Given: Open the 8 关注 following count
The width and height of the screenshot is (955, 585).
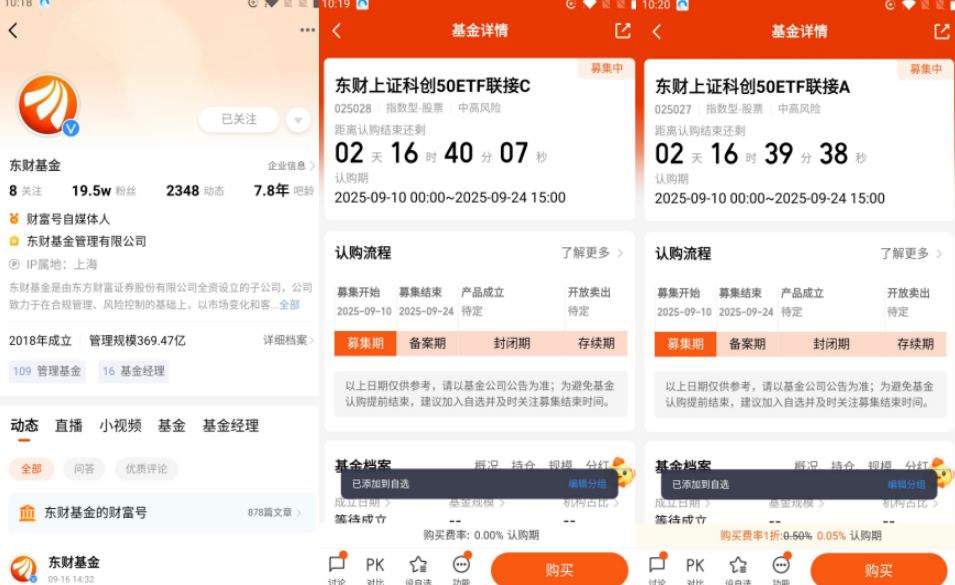Looking at the screenshot, I should 26,191.
